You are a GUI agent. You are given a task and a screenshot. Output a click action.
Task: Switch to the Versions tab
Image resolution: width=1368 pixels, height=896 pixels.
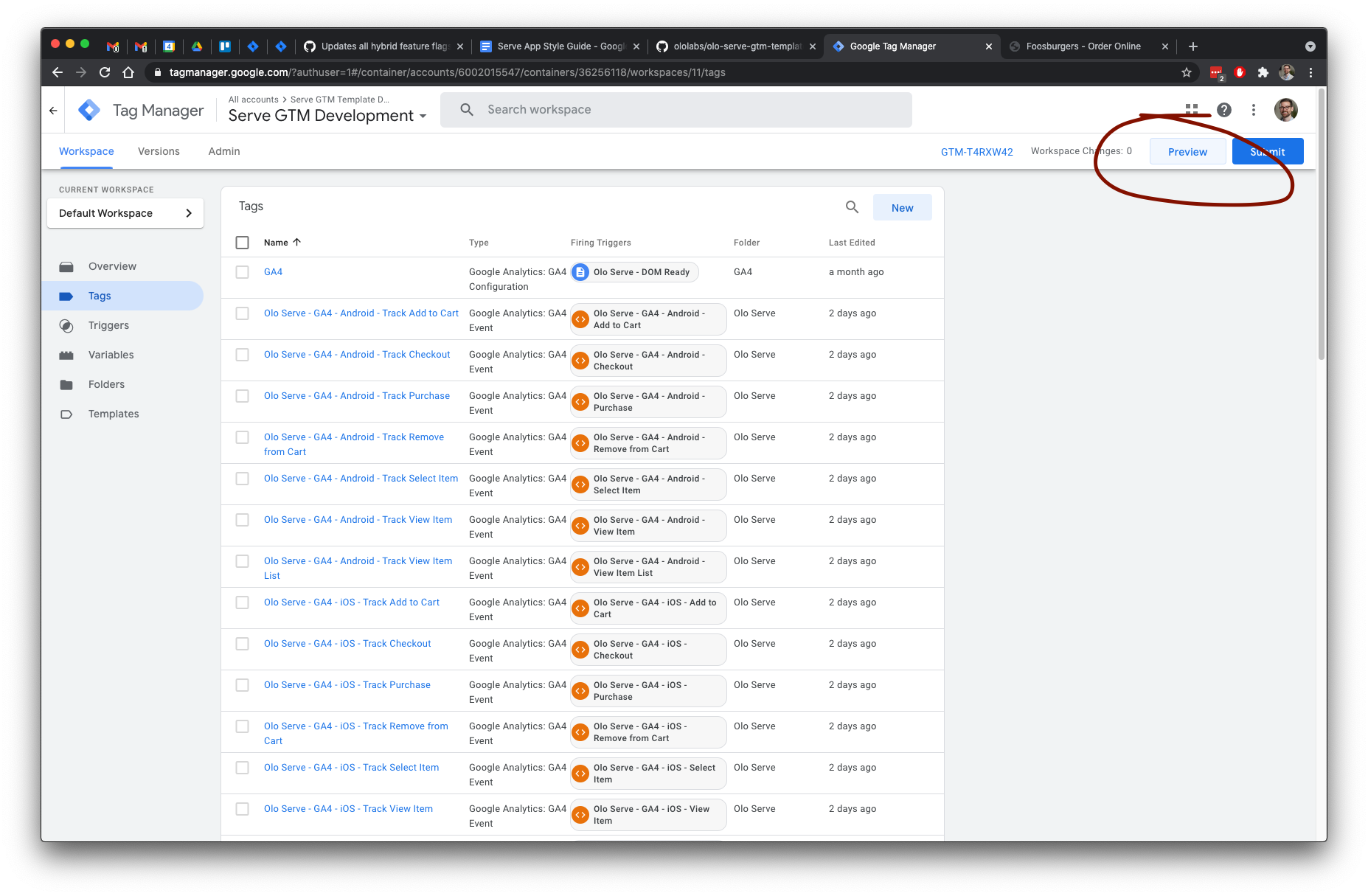pyautogui.click(x=159, y=151)
